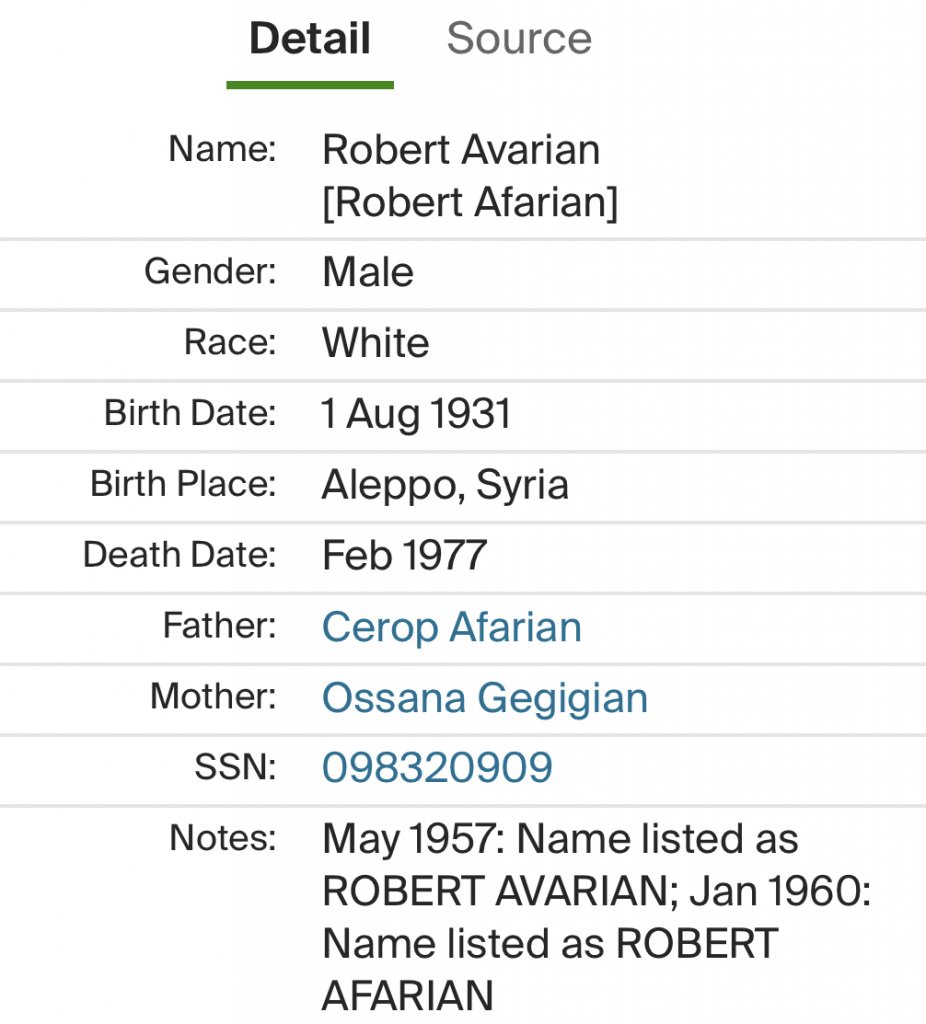Click the birth place Aleppo, Syria
This screenshot has height=1024, width=926.
point(445,485)
